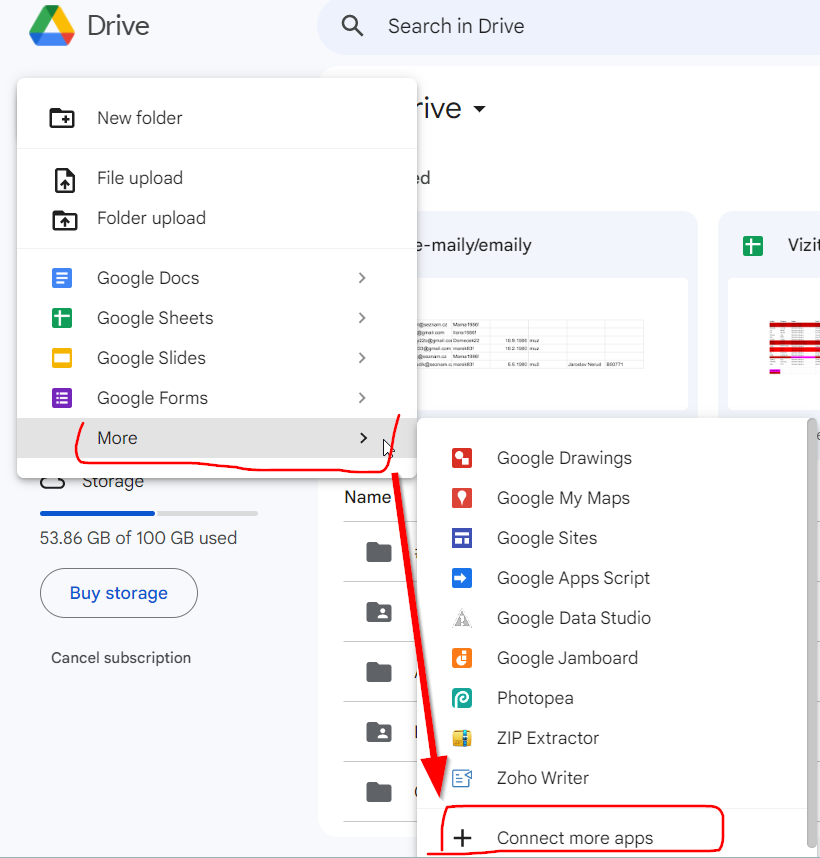Open the My Drive dropdown arrow

(x=479, y=109)
